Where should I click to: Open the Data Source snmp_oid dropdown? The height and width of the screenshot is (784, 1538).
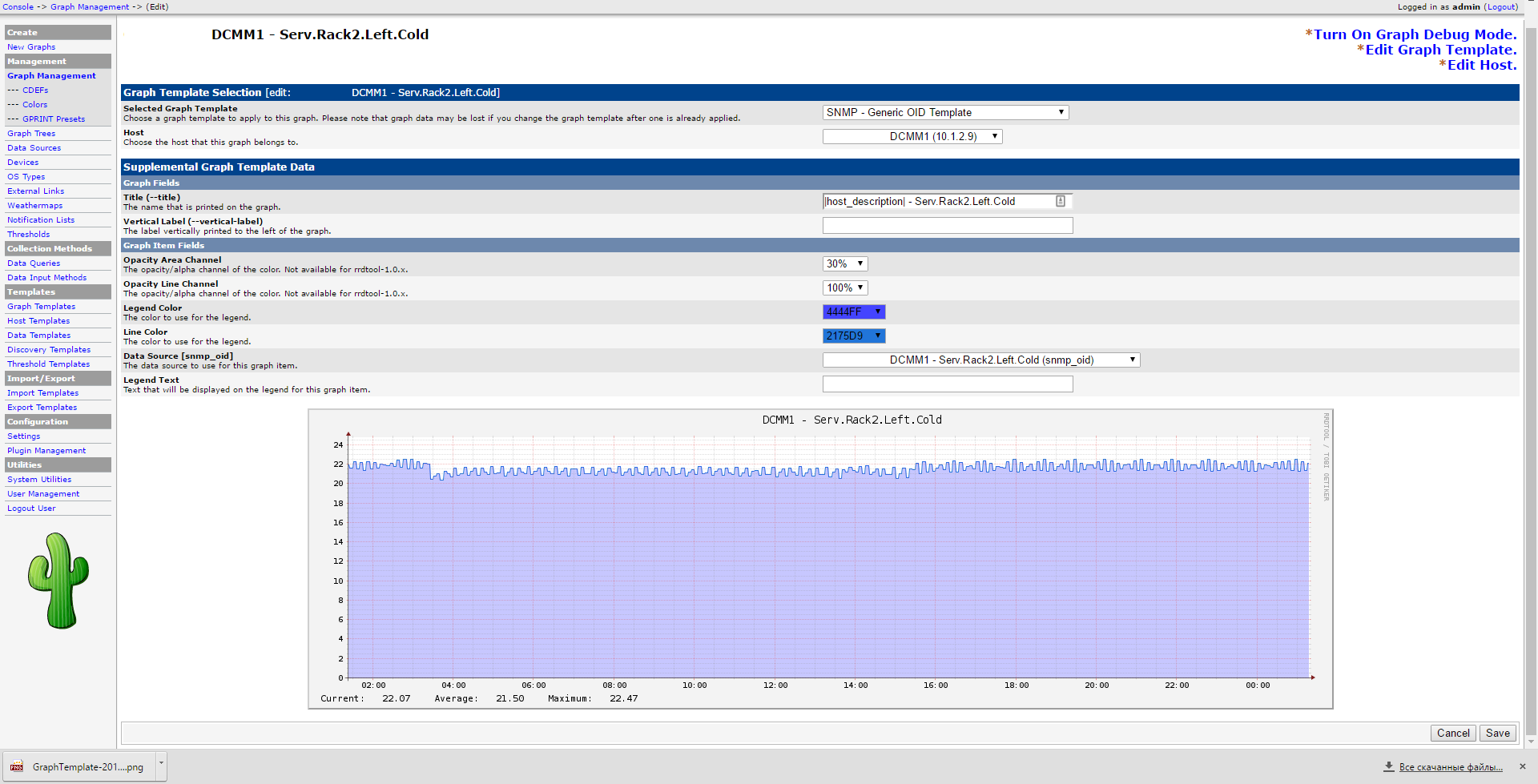(980, 360)
